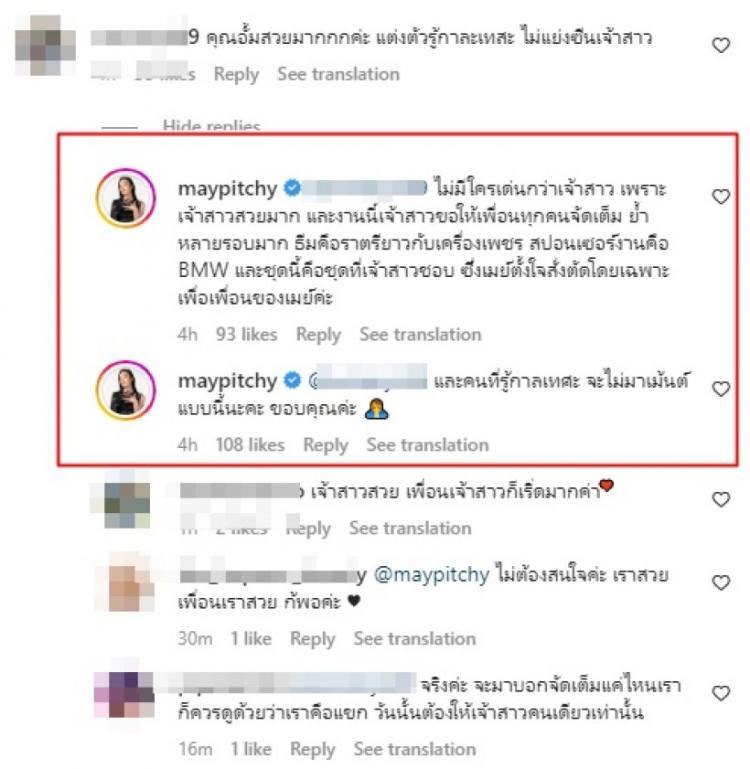Like the top comment with heart icon
This screenshot has height=769, width=750.
[721, 46]
